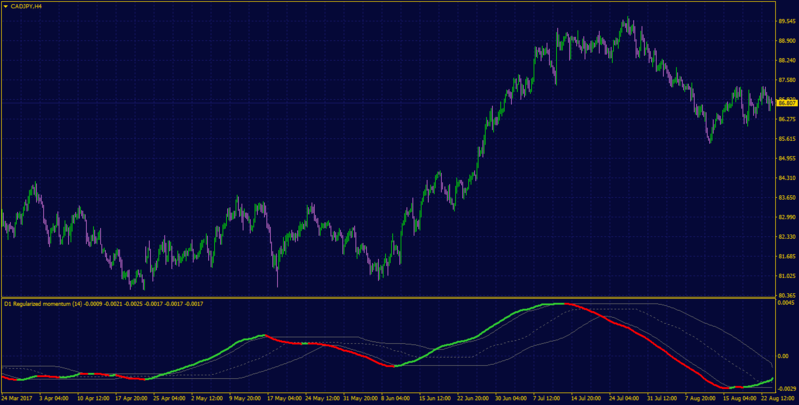
Task: Click the 17 May 04:00 time label
Action: (x=282, y=396)
